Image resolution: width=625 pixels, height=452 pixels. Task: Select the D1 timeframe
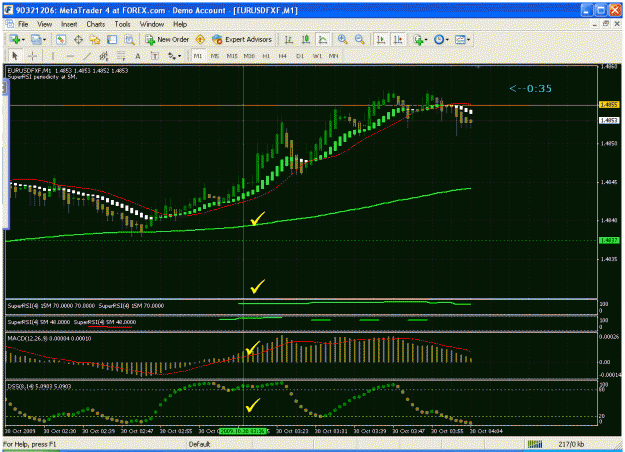tap(300, 56)
